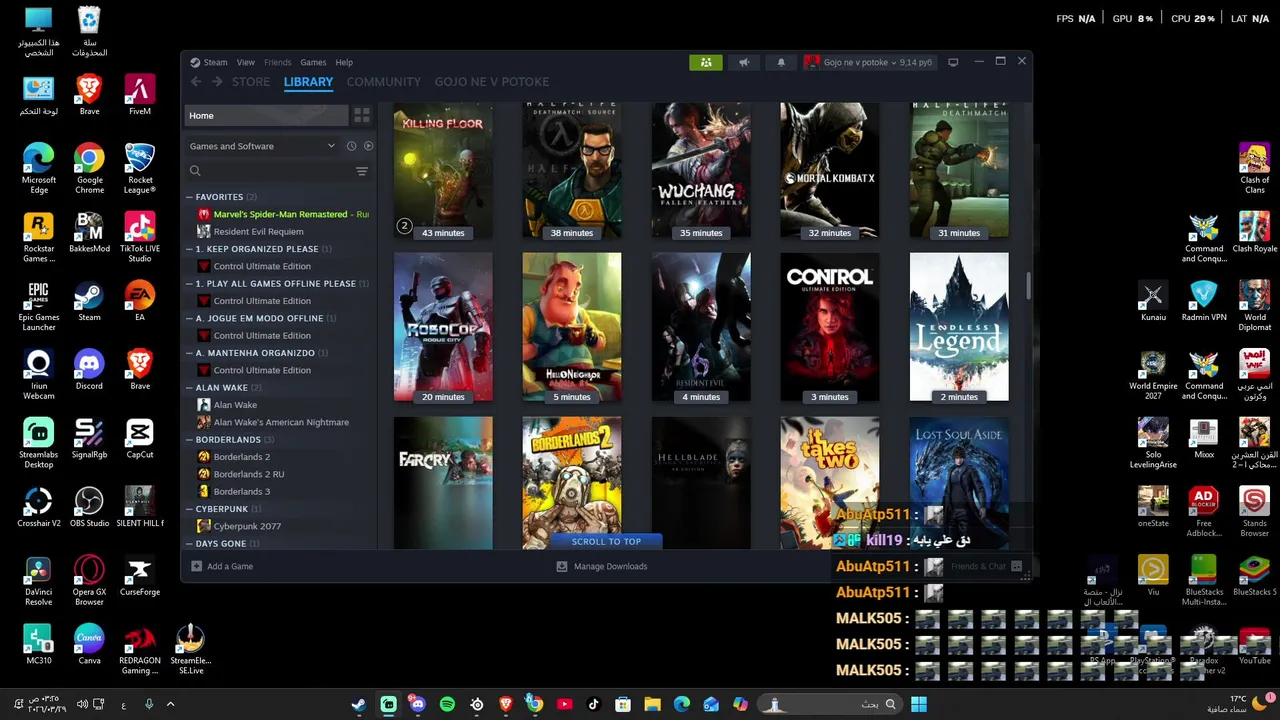The image size is (1280, 720).
Task: Open File Explorer from the taskbar
Action: [652, 704]
